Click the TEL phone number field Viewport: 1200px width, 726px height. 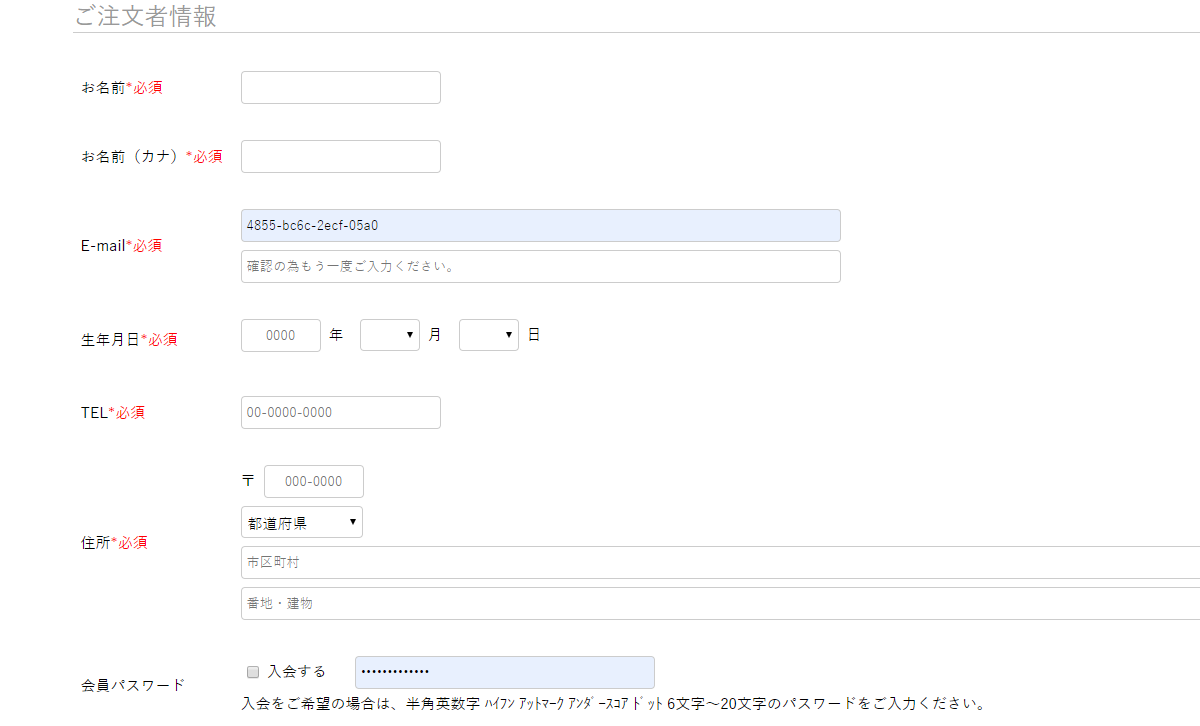[340, 412]
